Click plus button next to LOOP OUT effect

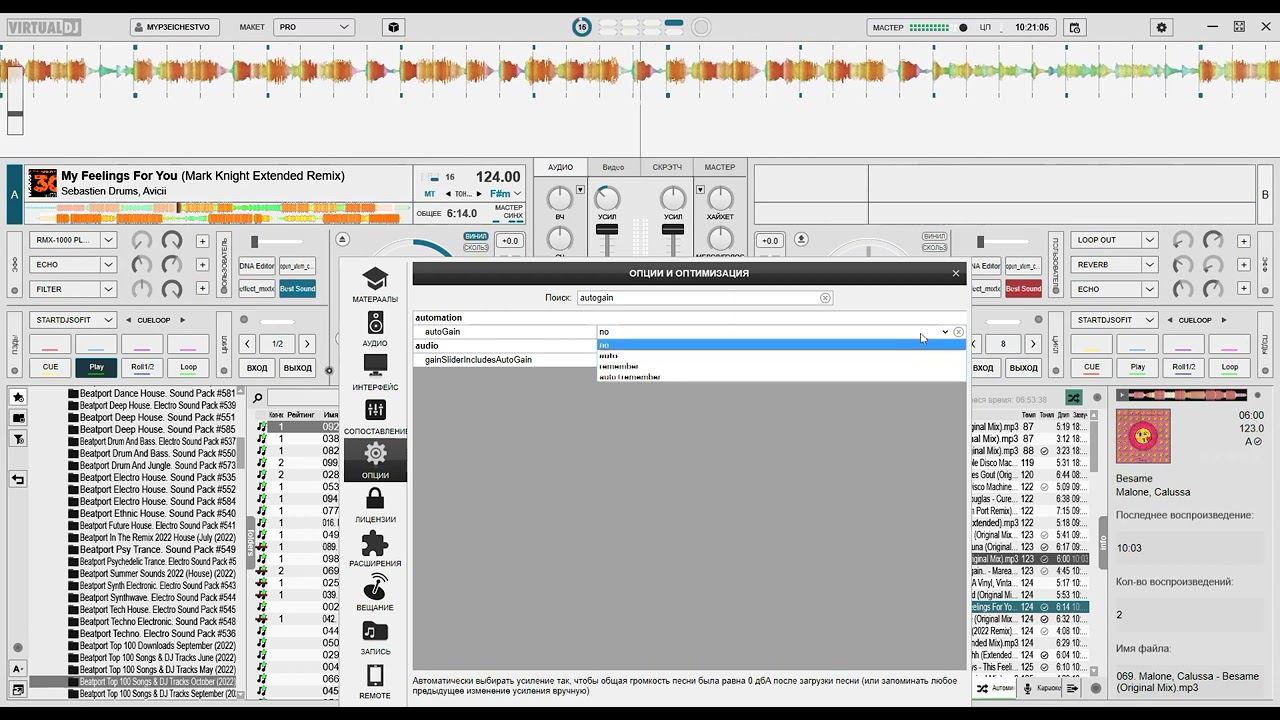tap(1243, 241)
